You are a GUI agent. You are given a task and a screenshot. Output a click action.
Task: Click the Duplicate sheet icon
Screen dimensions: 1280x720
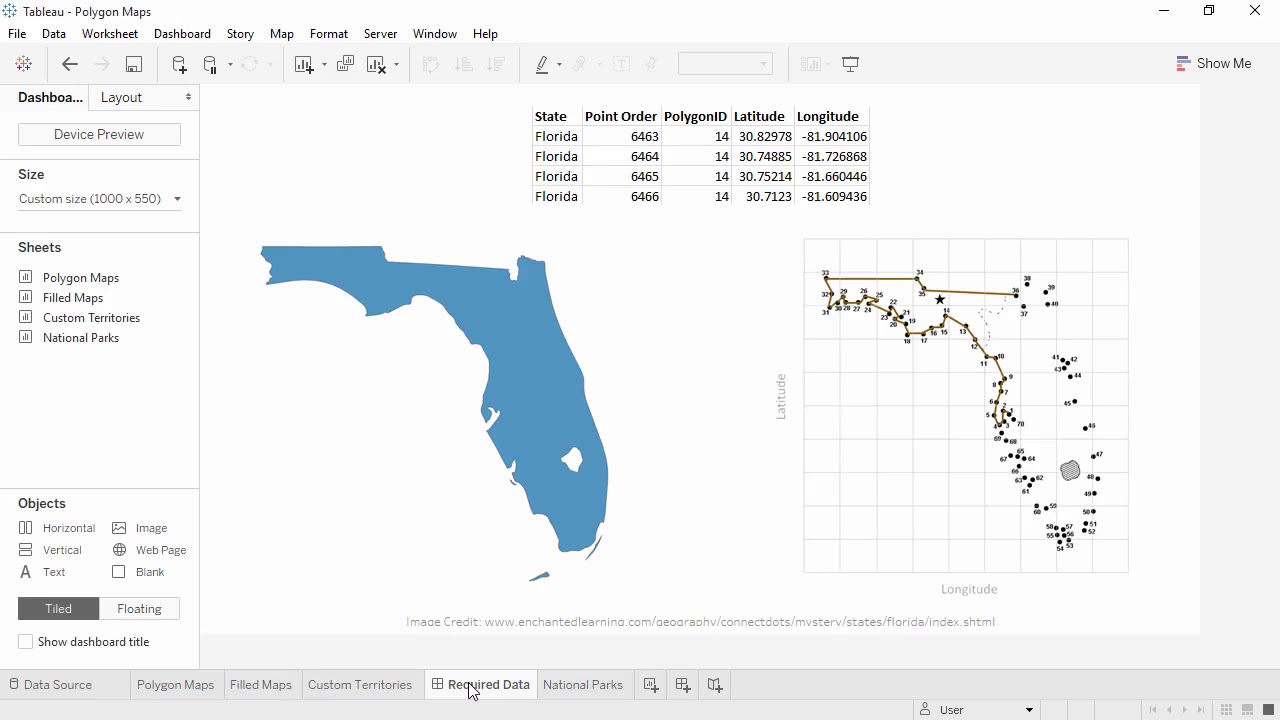click(x=346, y=64)
